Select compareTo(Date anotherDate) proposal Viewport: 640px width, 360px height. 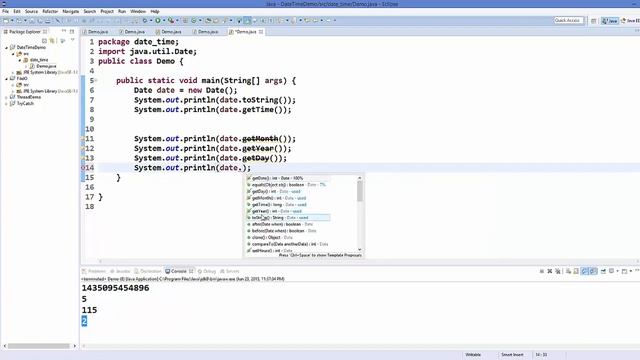(289, 244)
